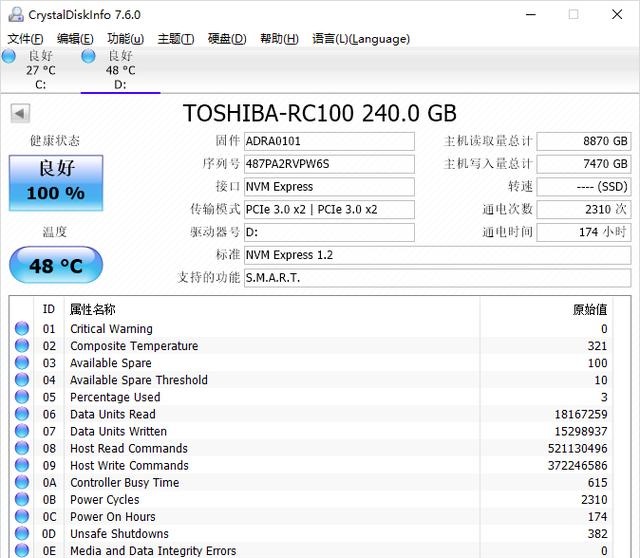640x558 pixels.
Task: Select the C: drive status orb
Action: point(9,56)
